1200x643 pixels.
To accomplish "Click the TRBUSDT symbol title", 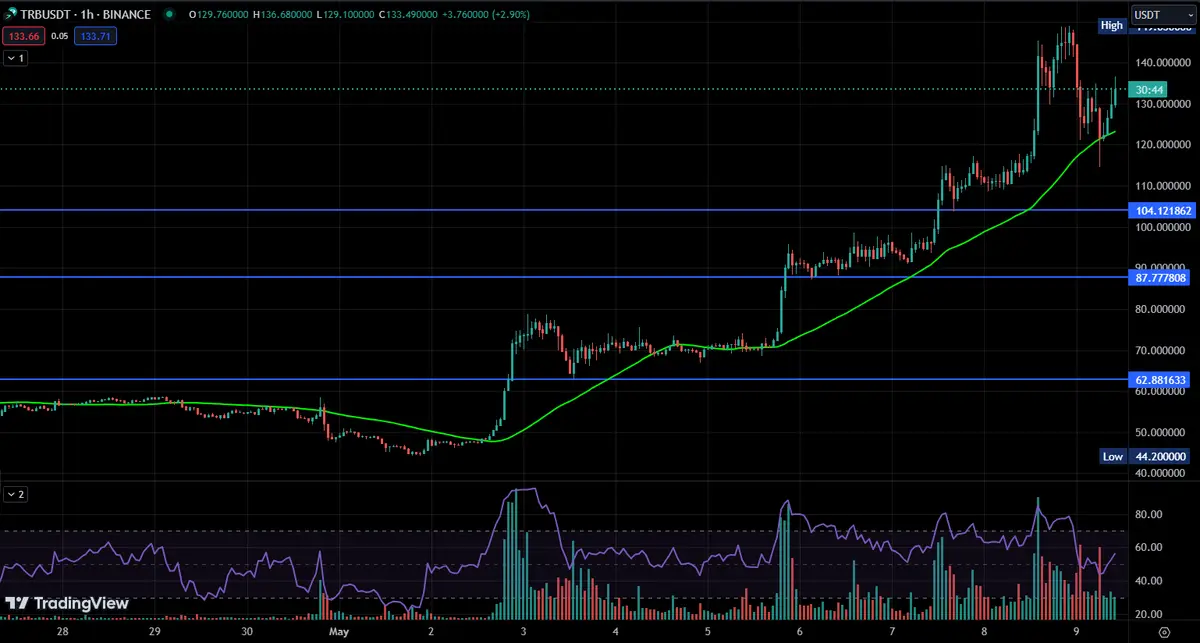I will tap(88, 15).
